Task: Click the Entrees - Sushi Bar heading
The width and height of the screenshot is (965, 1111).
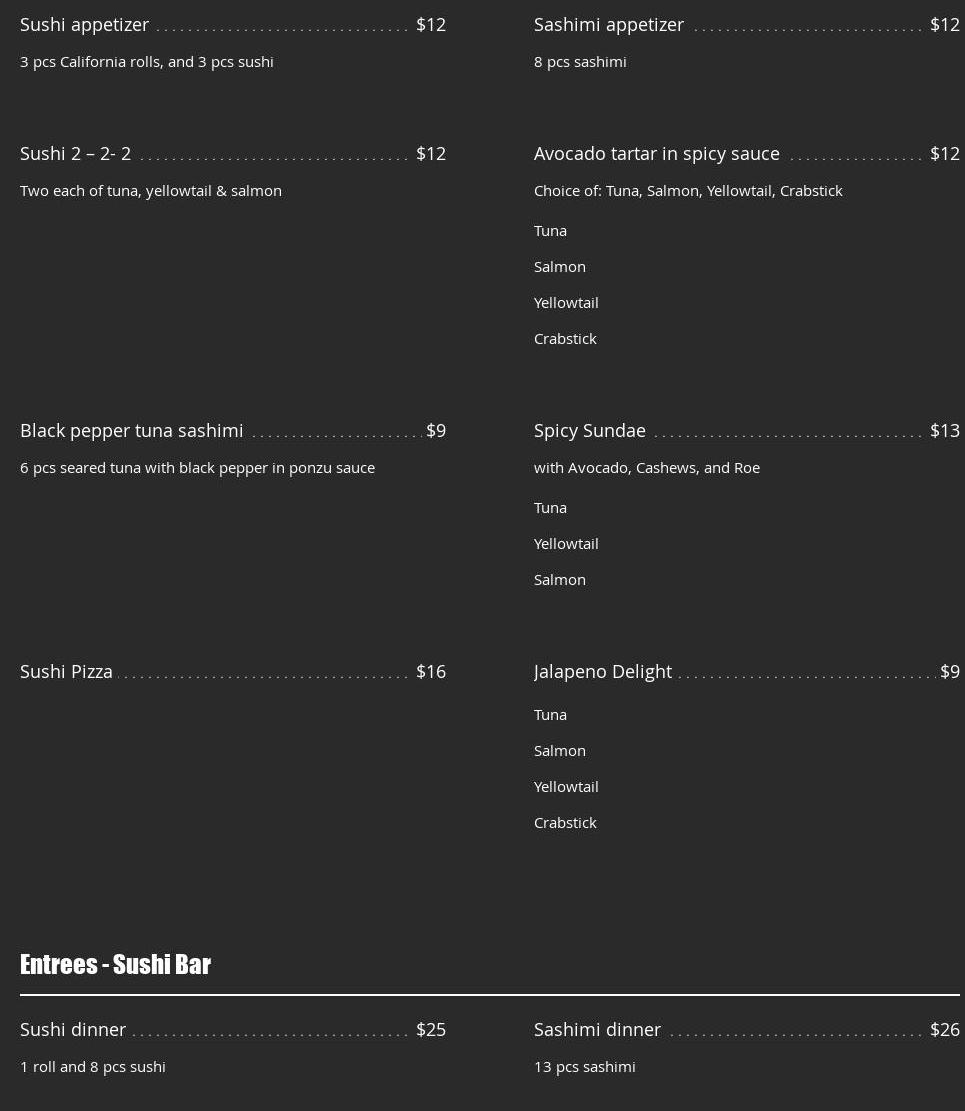Action: click(x=115, y=964)
